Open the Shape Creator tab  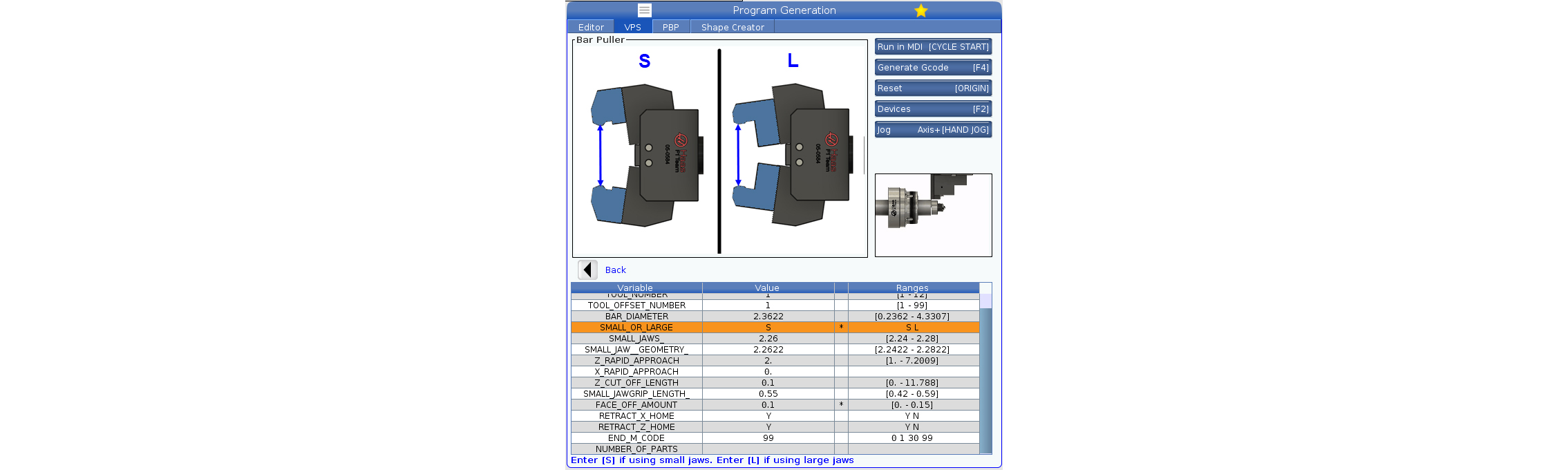[733, 27]
